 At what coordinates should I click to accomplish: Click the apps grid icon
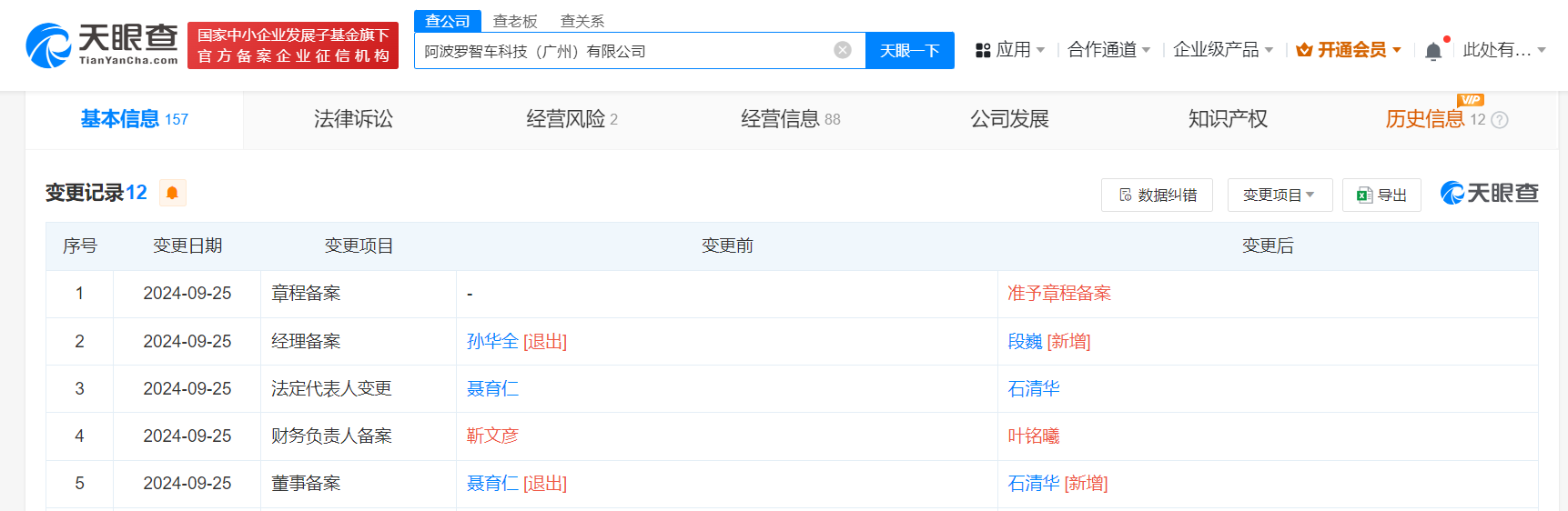[x=983, y=50]
